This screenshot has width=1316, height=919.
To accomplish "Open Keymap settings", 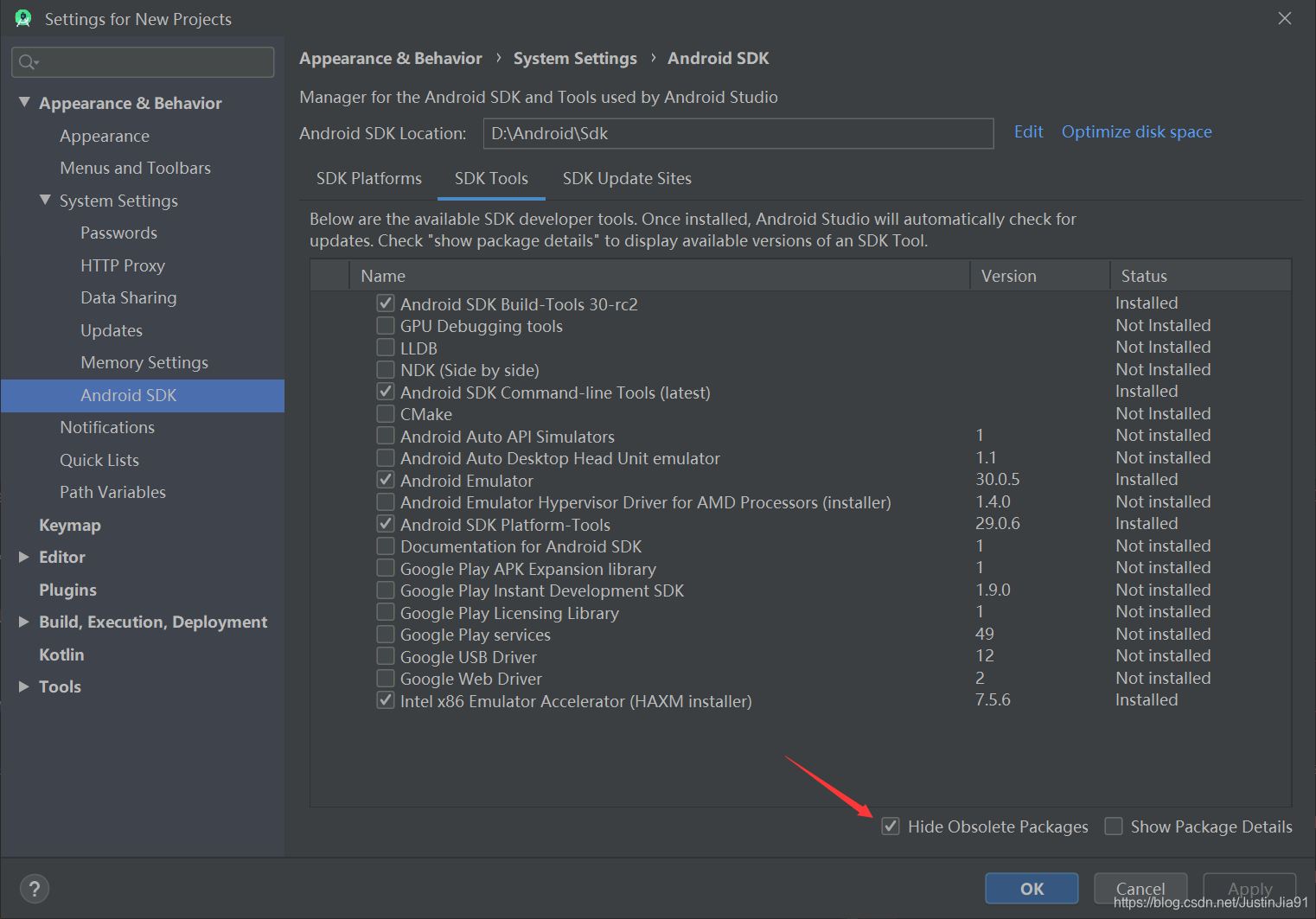I will pos(70,525).
